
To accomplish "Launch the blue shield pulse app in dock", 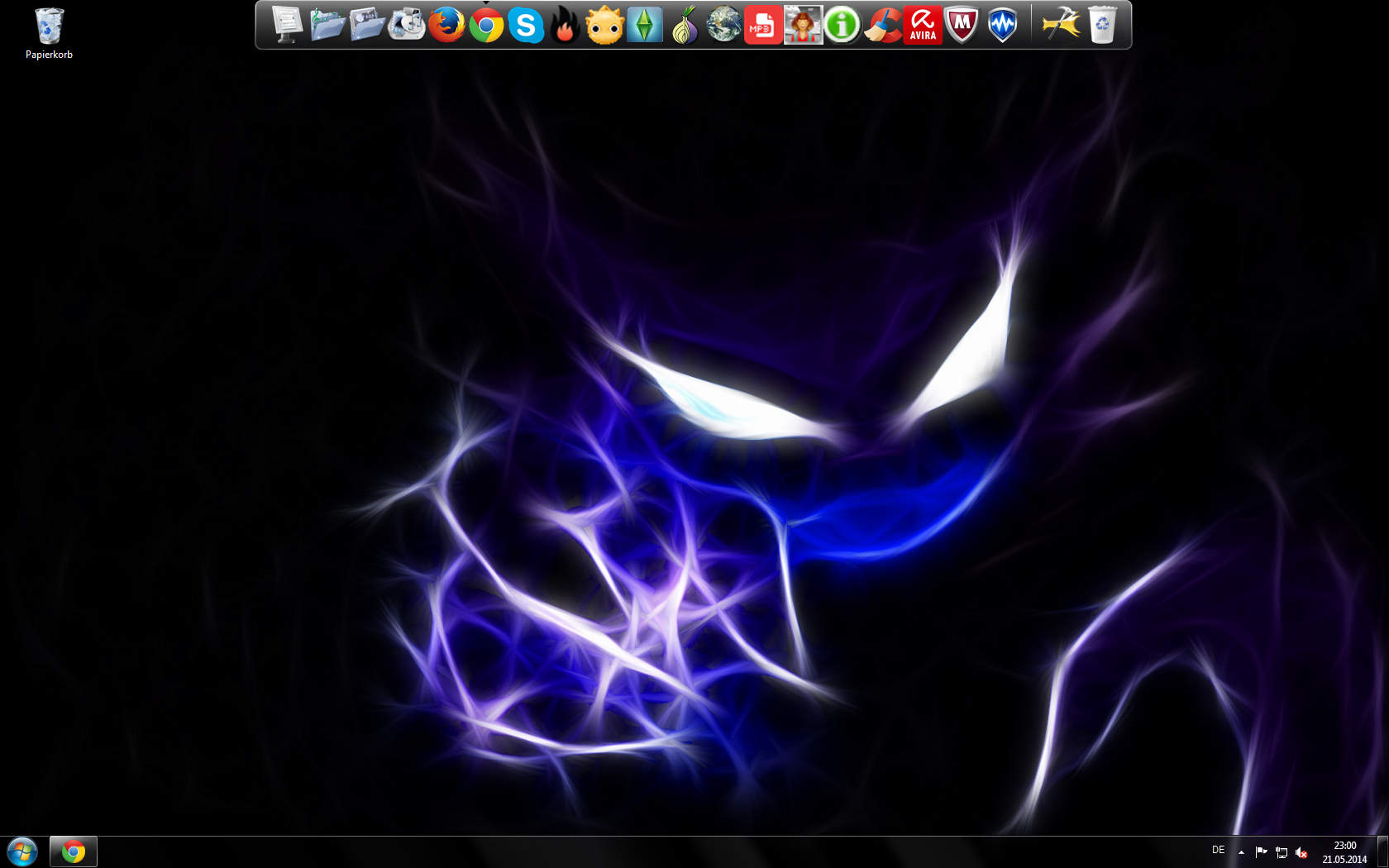I will pyautogui.click(x=1002, y=25).
